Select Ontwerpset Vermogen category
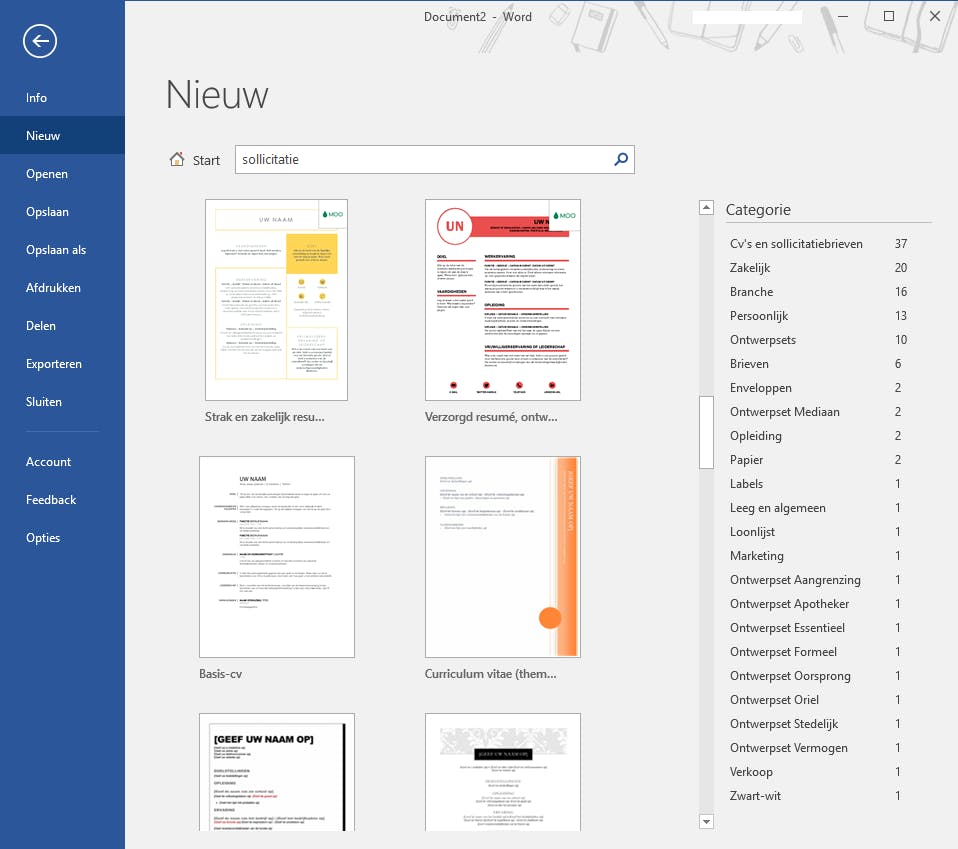This screenshot has height=849, width=958. click(x=819, y=748)
